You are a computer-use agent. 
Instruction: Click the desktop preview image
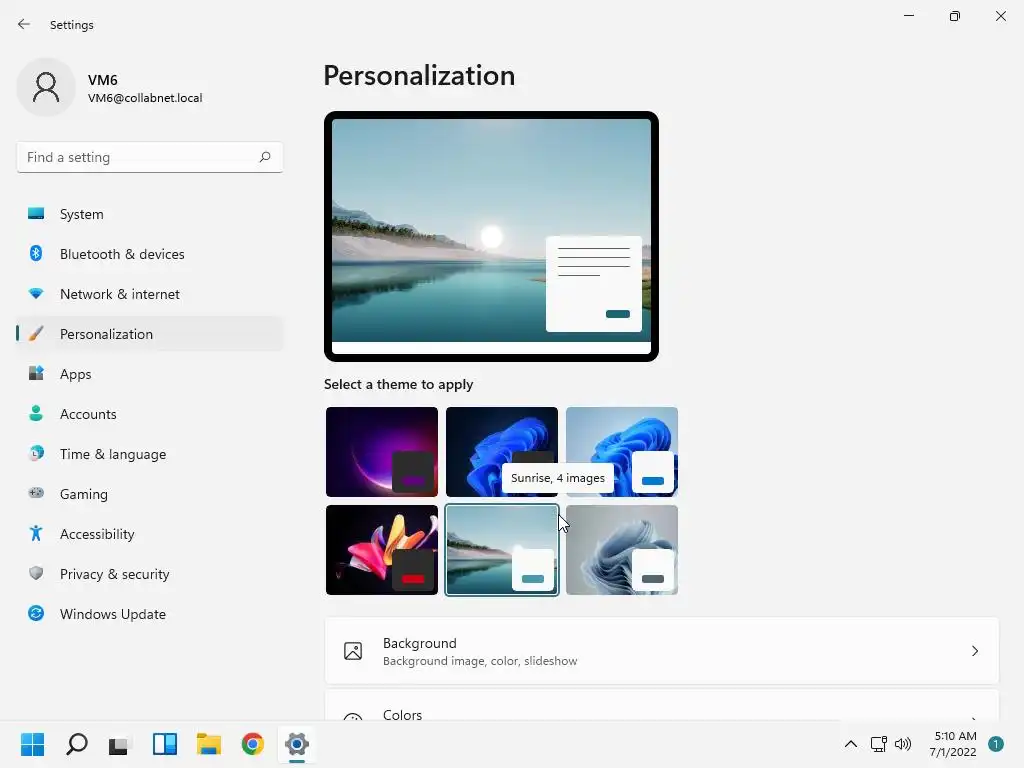point(491,236)
